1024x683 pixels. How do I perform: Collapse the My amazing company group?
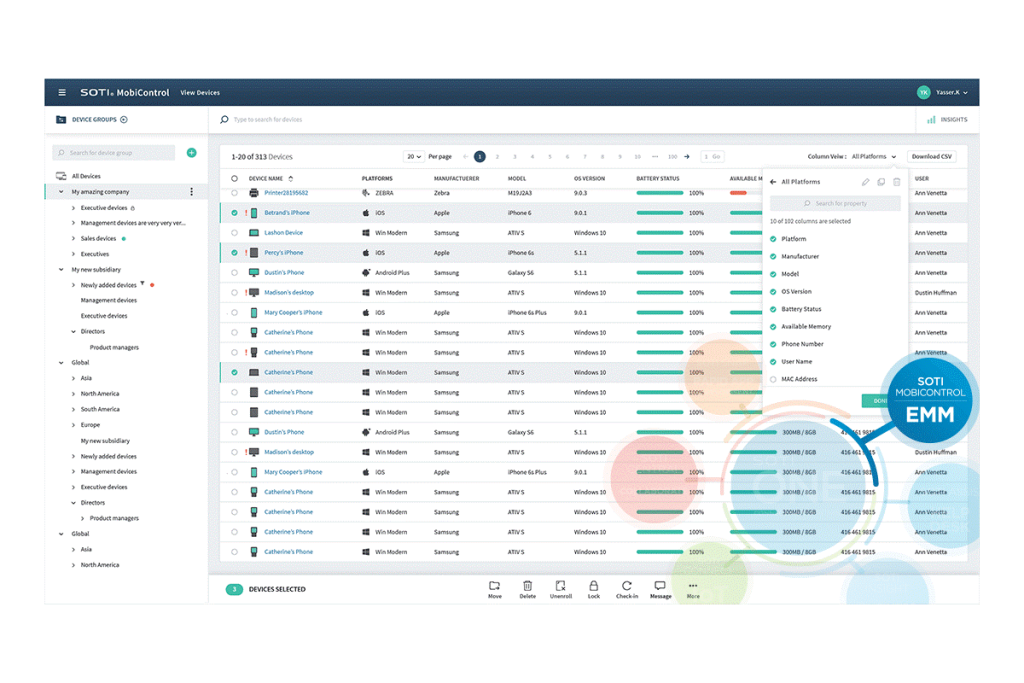[x=61, y=192]
